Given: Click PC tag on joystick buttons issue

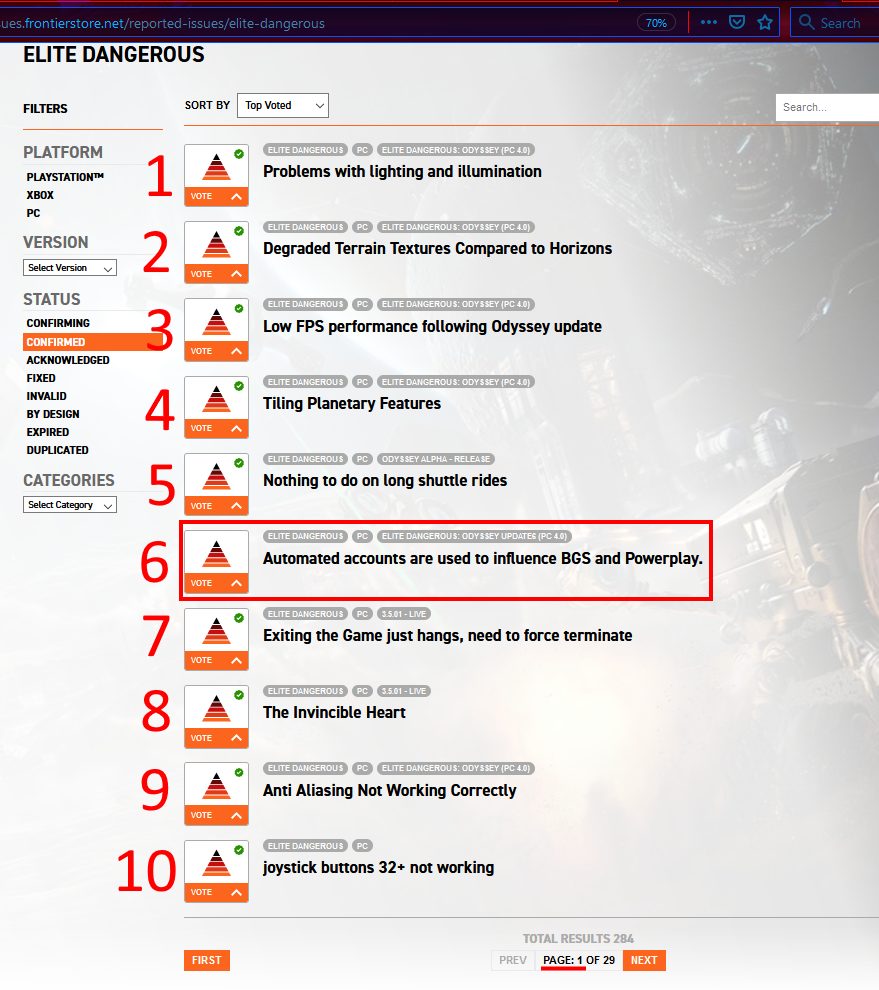Looking at the screenshot, I should [362, 846].
